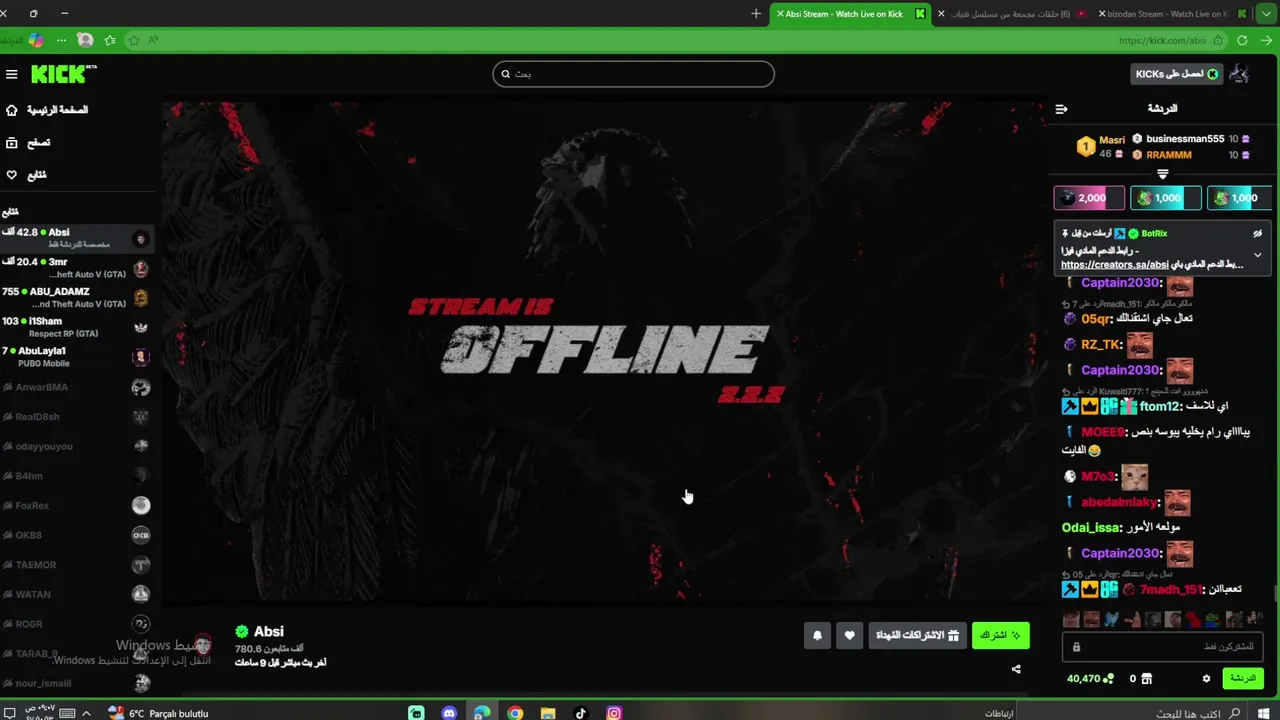Click the share icon below the stream
Image resolution: width=1280 pixels, height=720 pixels.
coord(1016,669)
